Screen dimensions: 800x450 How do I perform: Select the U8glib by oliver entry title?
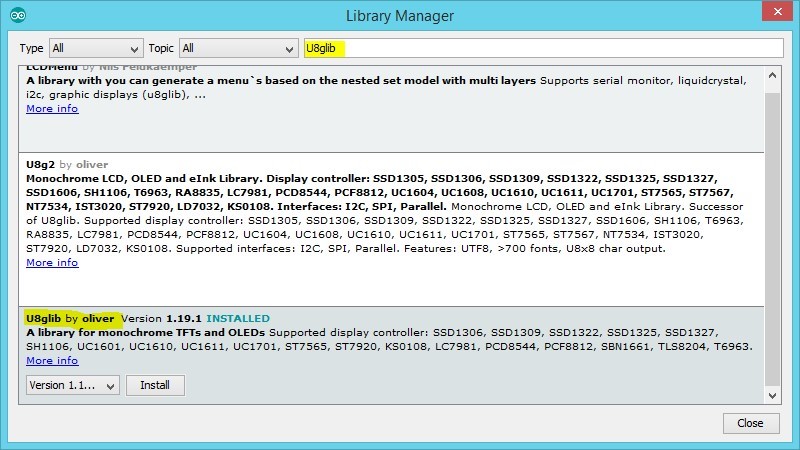(70, 318)
